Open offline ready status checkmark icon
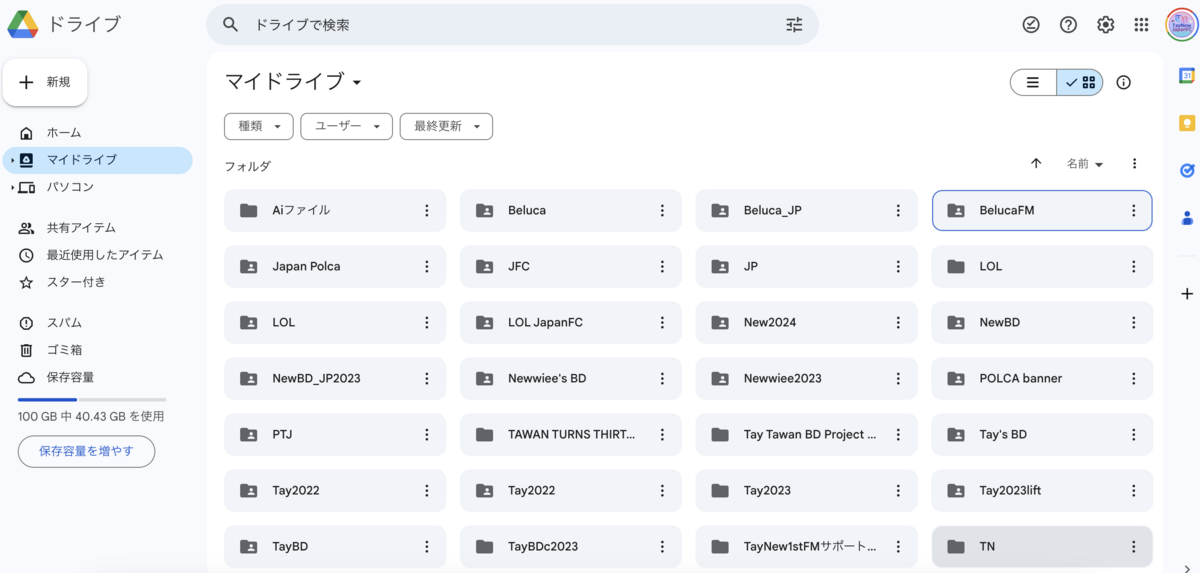 1031,25
